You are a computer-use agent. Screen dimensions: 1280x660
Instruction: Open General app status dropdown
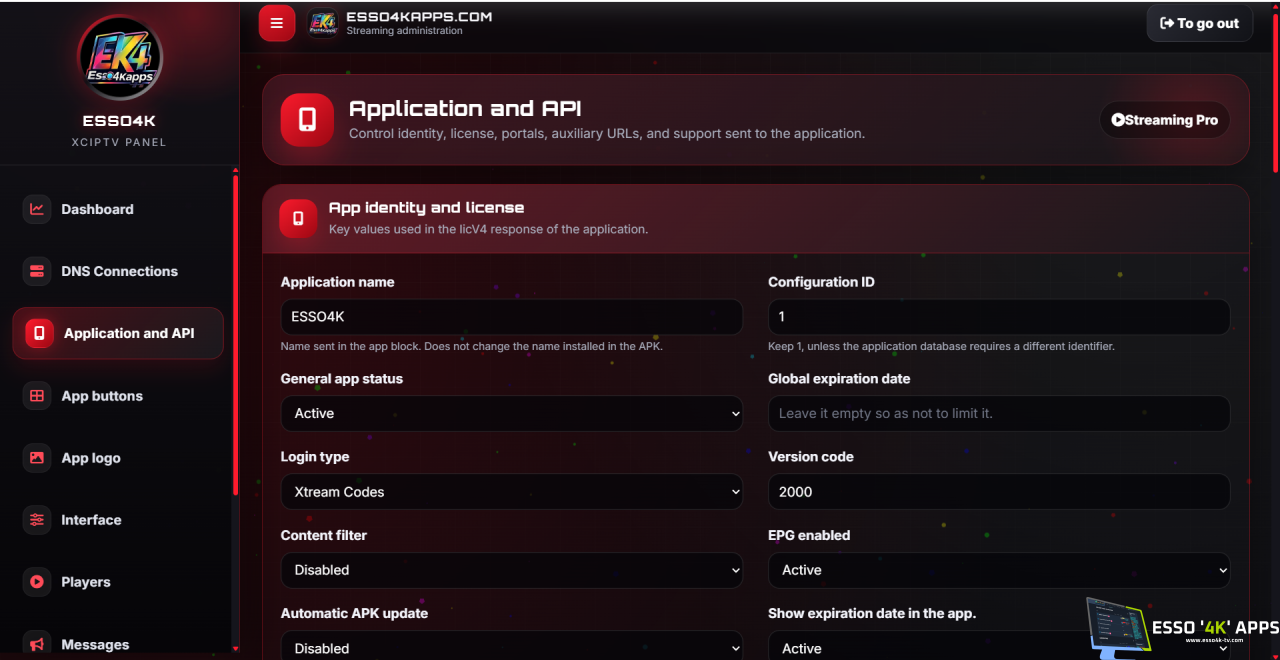click(511, 413)
